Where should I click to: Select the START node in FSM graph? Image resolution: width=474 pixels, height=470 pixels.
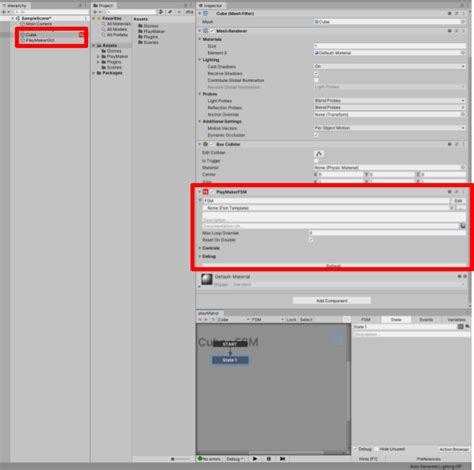pyautogui.click(x=230, y=344)
